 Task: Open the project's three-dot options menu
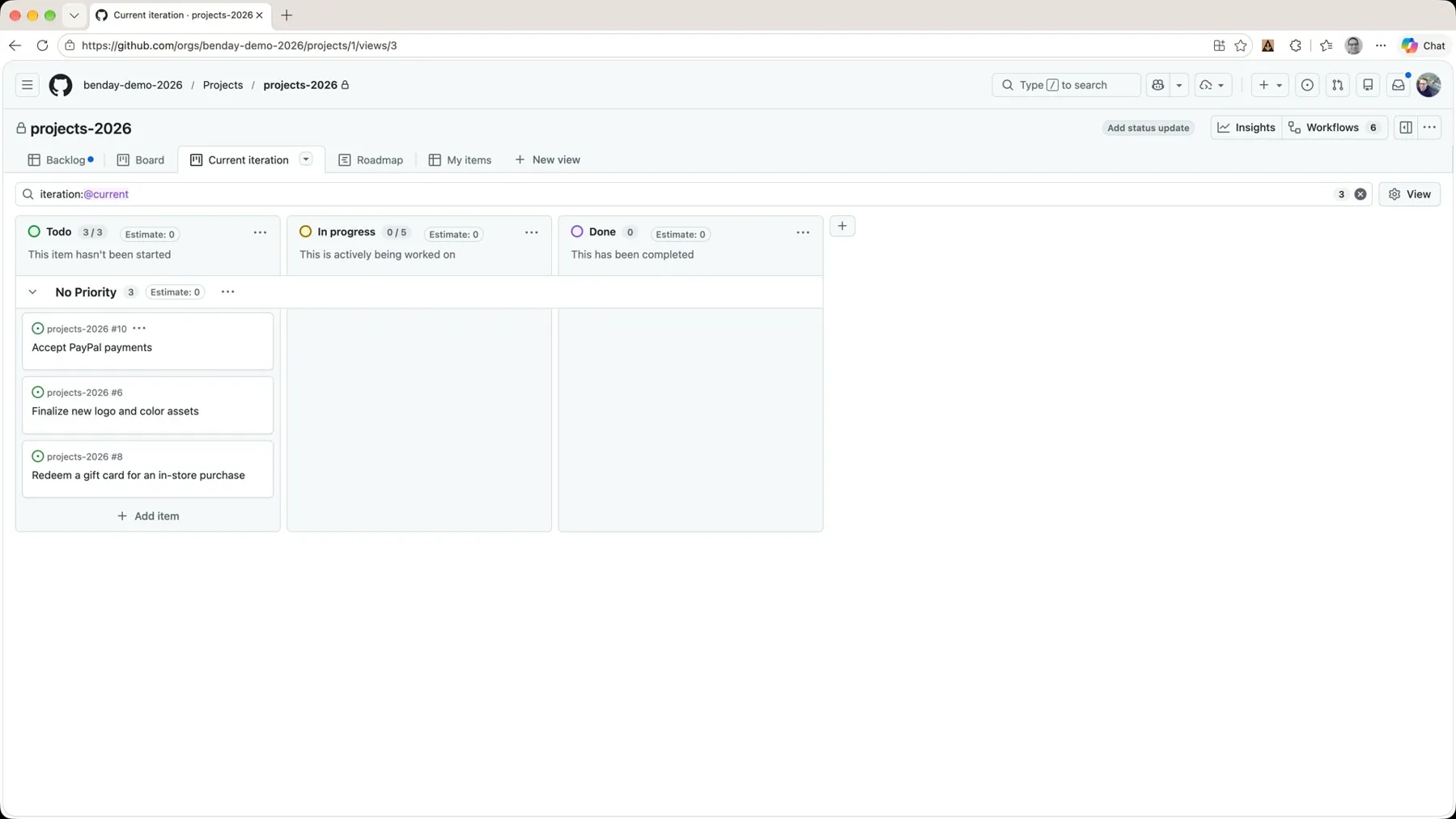[1430, 128]
